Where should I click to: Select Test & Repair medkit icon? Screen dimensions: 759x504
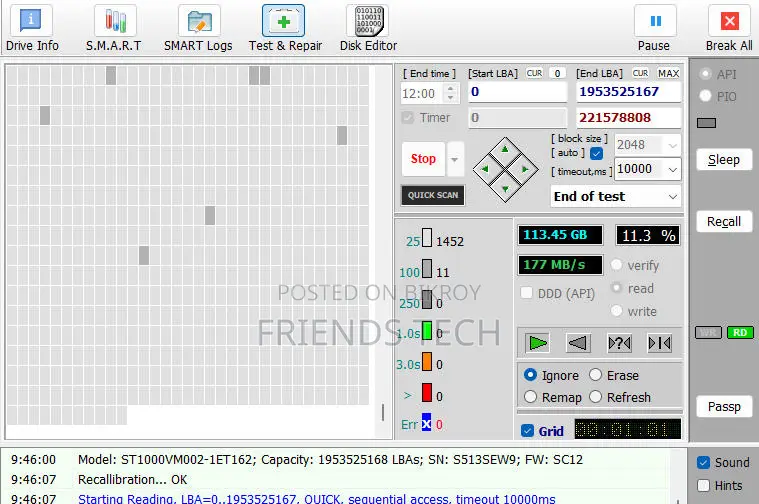284,21
